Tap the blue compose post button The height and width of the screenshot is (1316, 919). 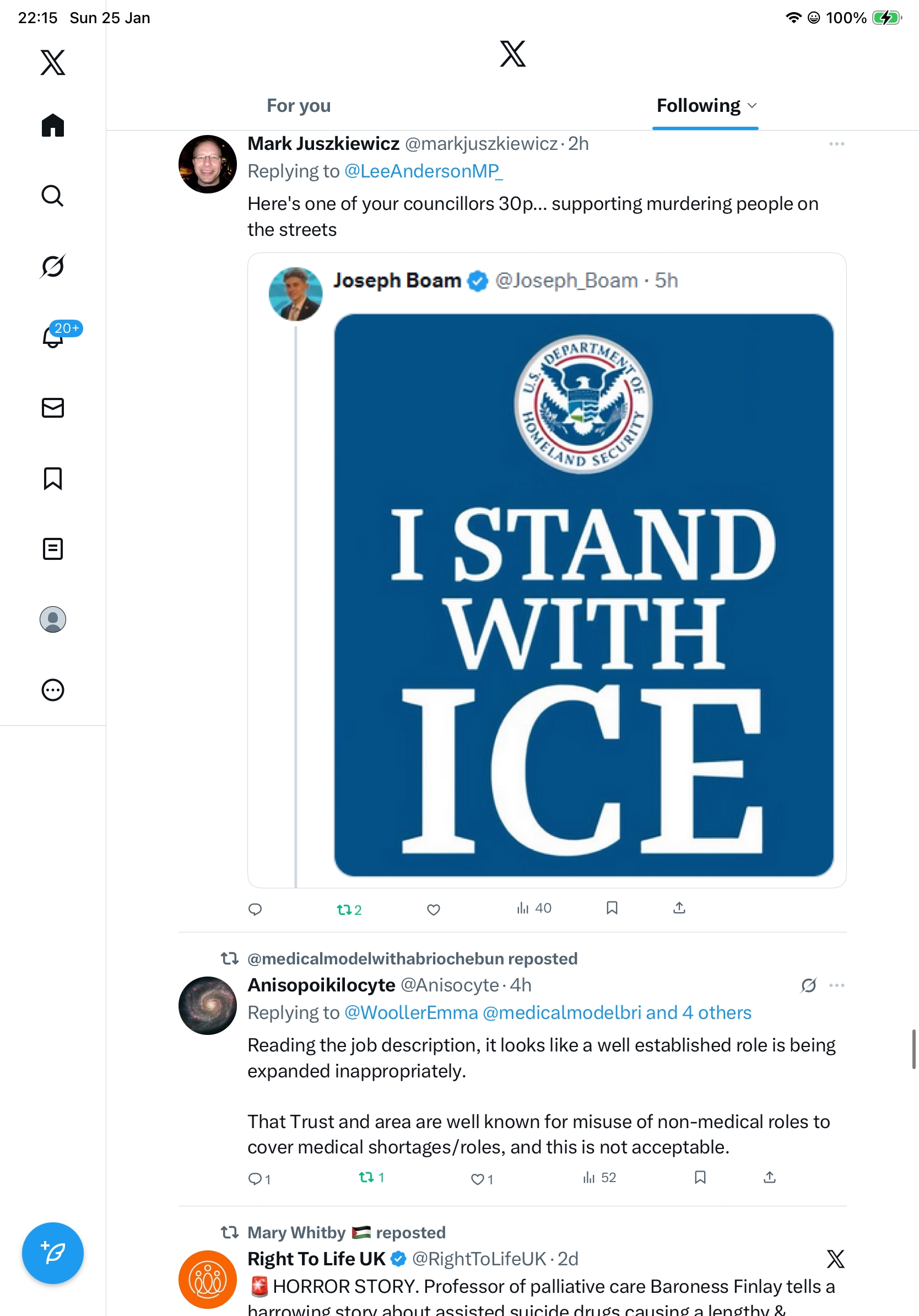(x=53, y=1253)
